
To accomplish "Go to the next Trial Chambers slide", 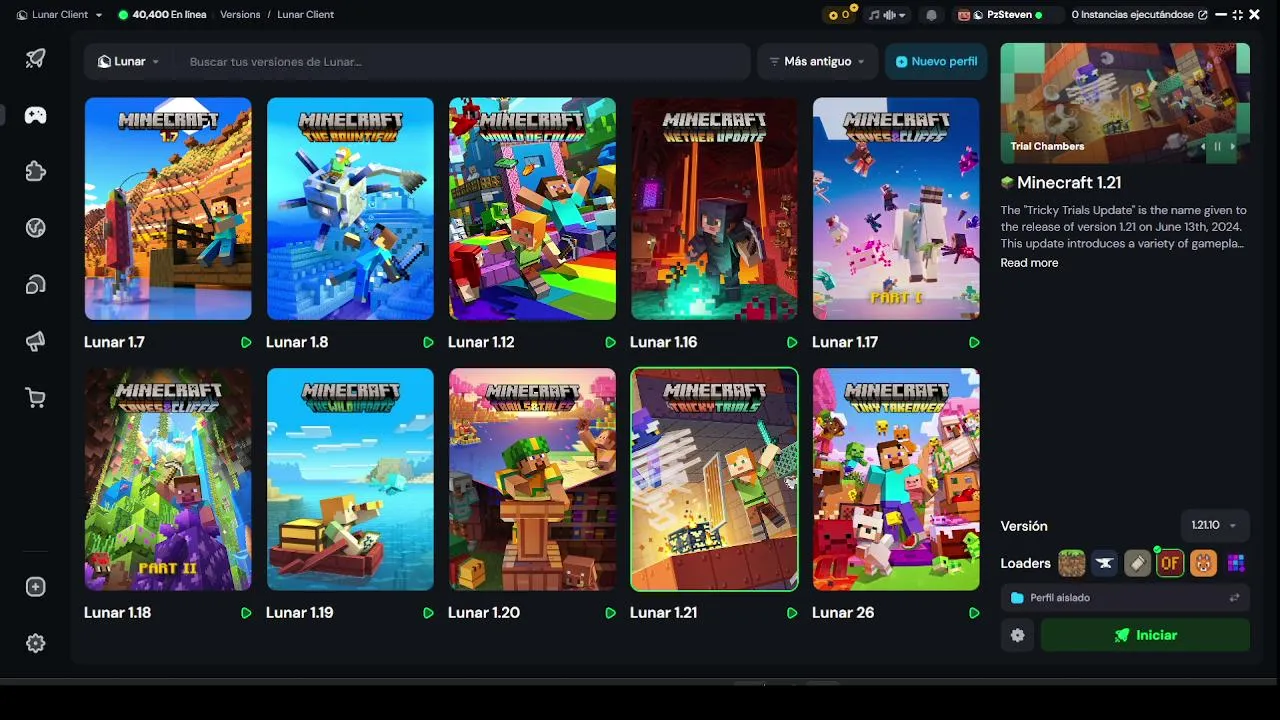I will pos(1233,146).
